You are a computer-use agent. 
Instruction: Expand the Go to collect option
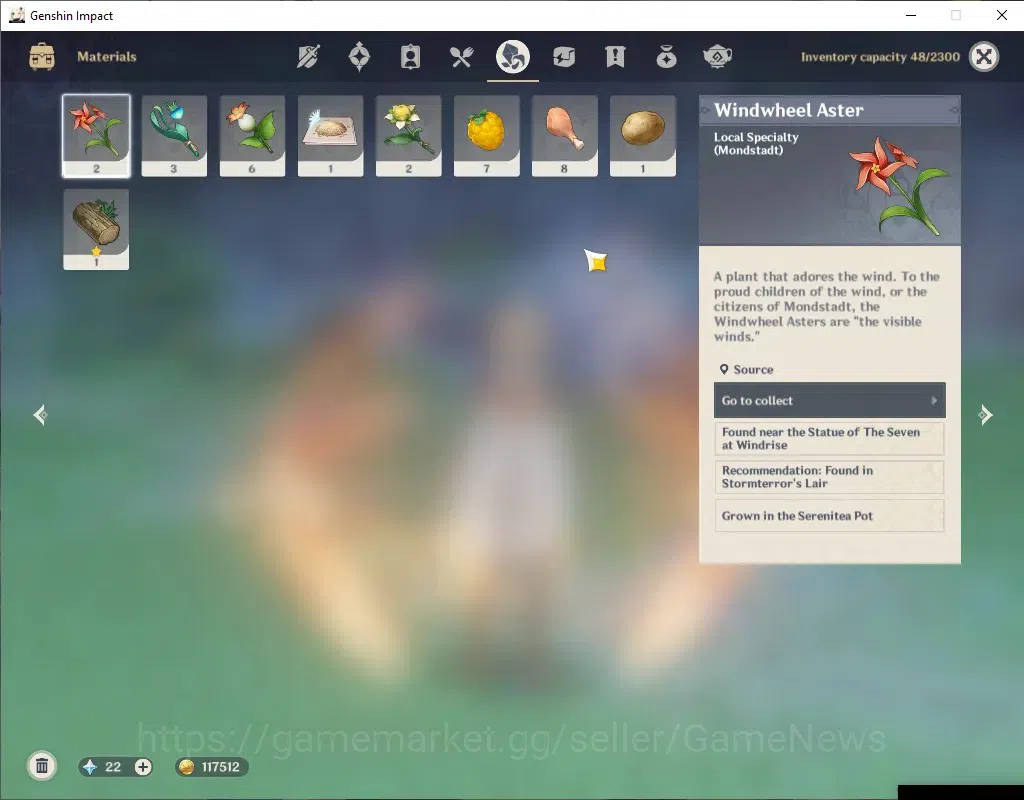829,400
